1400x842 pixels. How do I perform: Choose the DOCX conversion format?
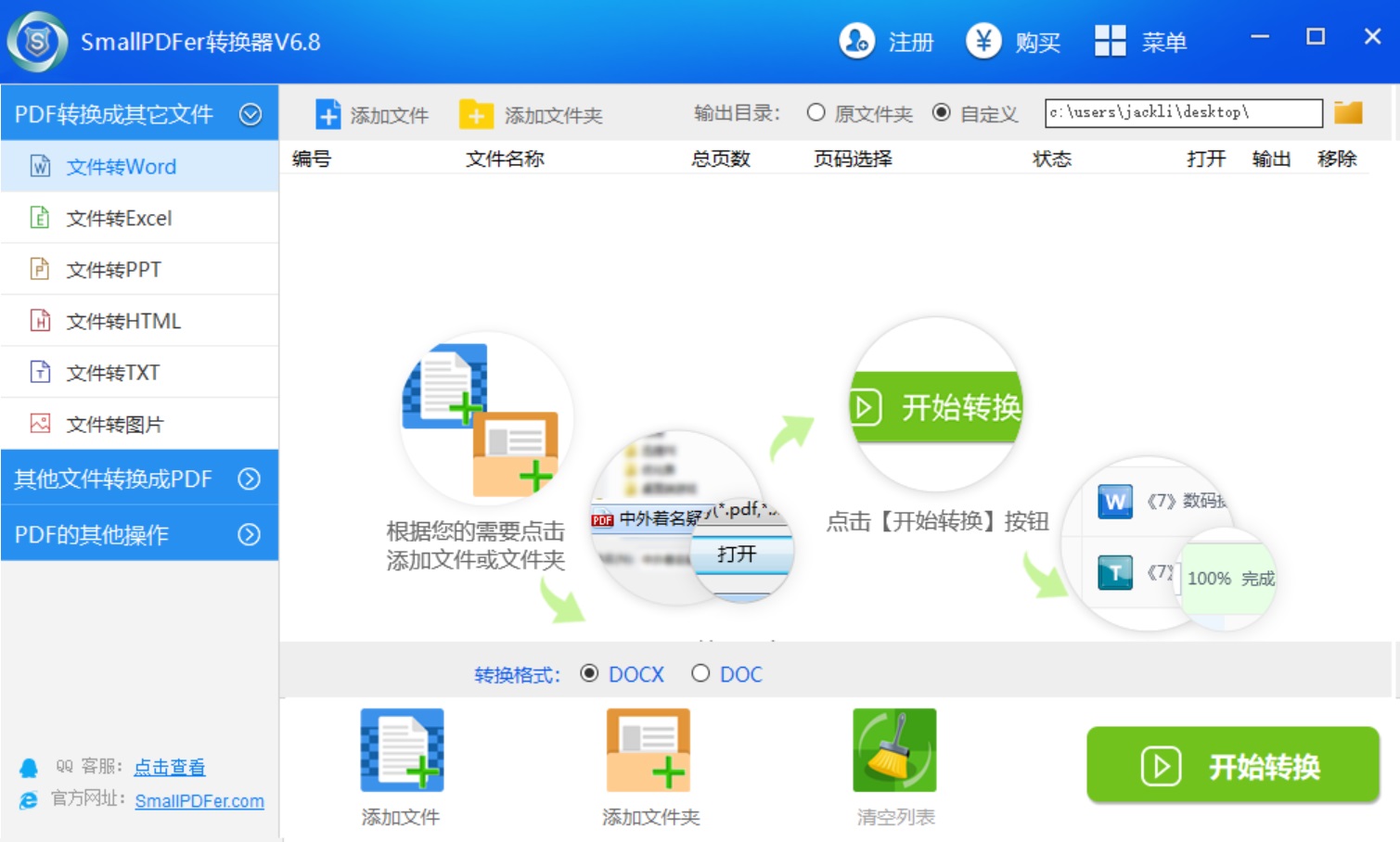(x=589, y=673)
